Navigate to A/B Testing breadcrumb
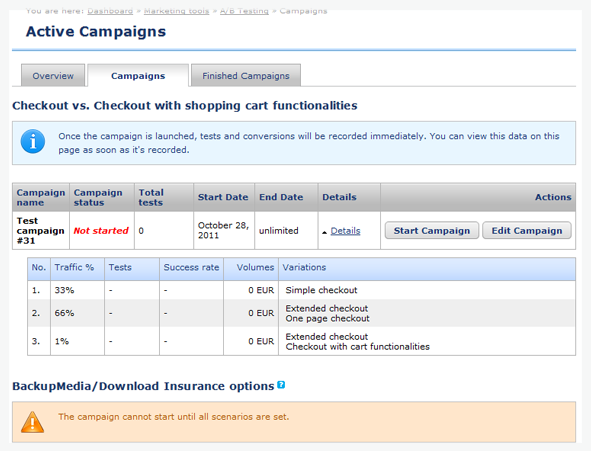 click(244, 11)
